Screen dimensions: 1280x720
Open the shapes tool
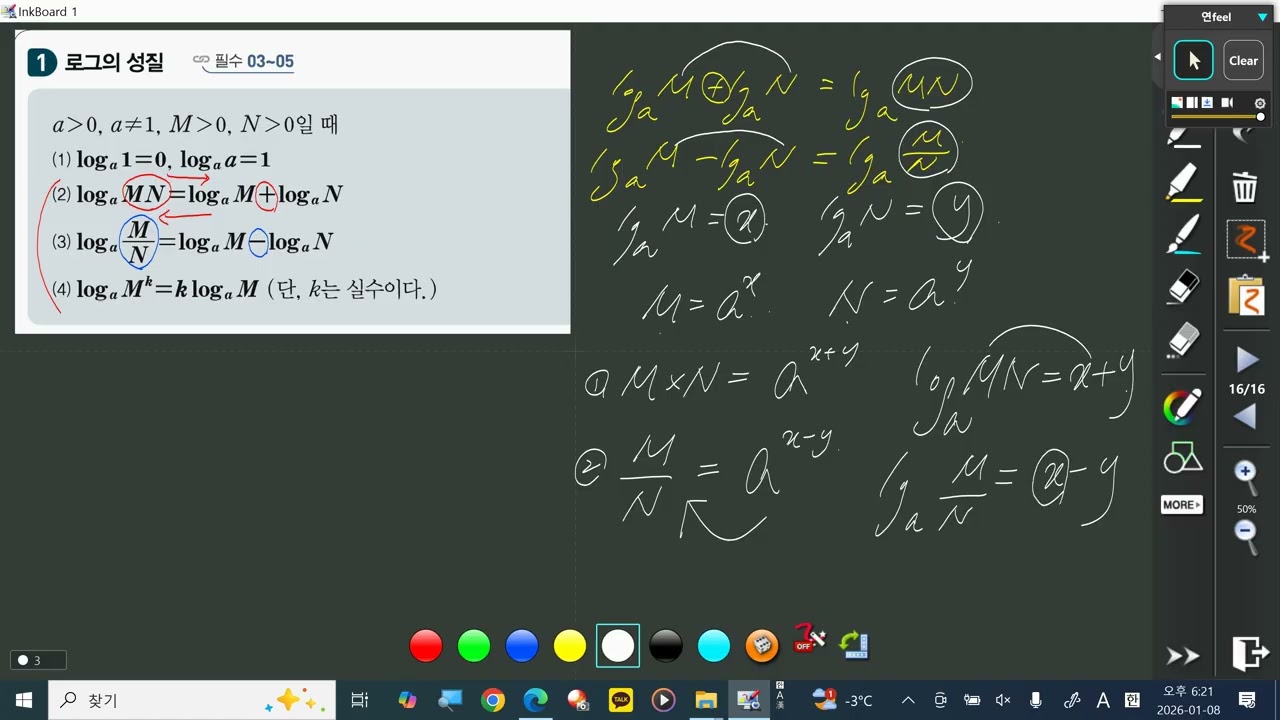coord(1183,458)
